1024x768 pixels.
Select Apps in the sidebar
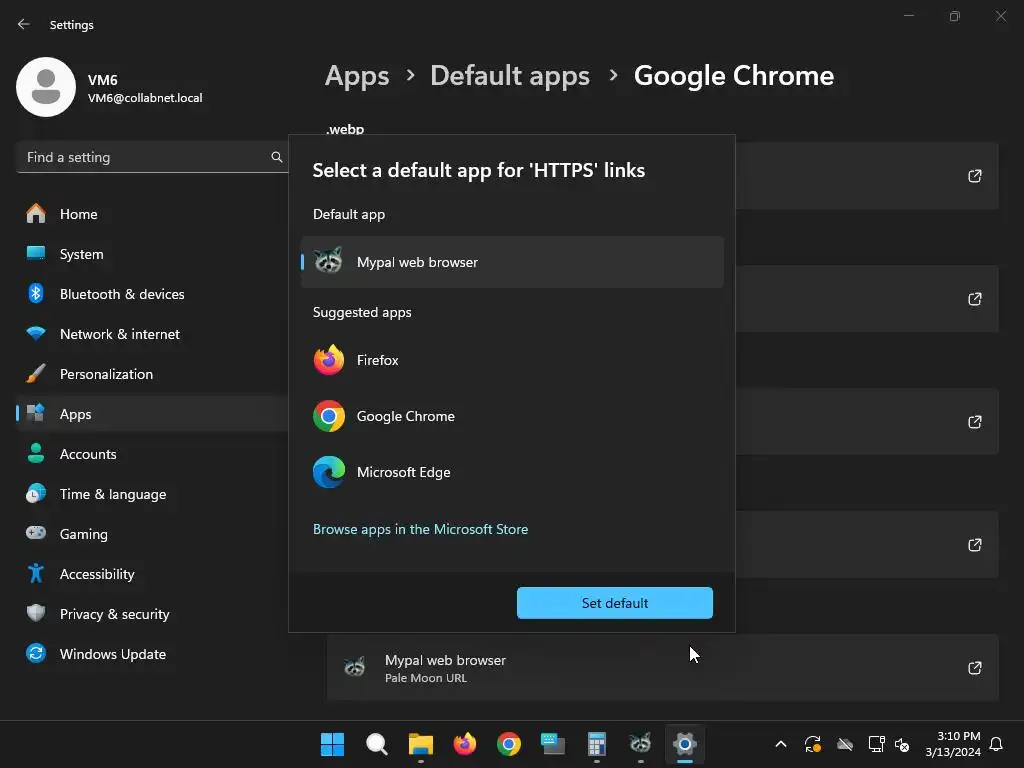coord(152,414)
